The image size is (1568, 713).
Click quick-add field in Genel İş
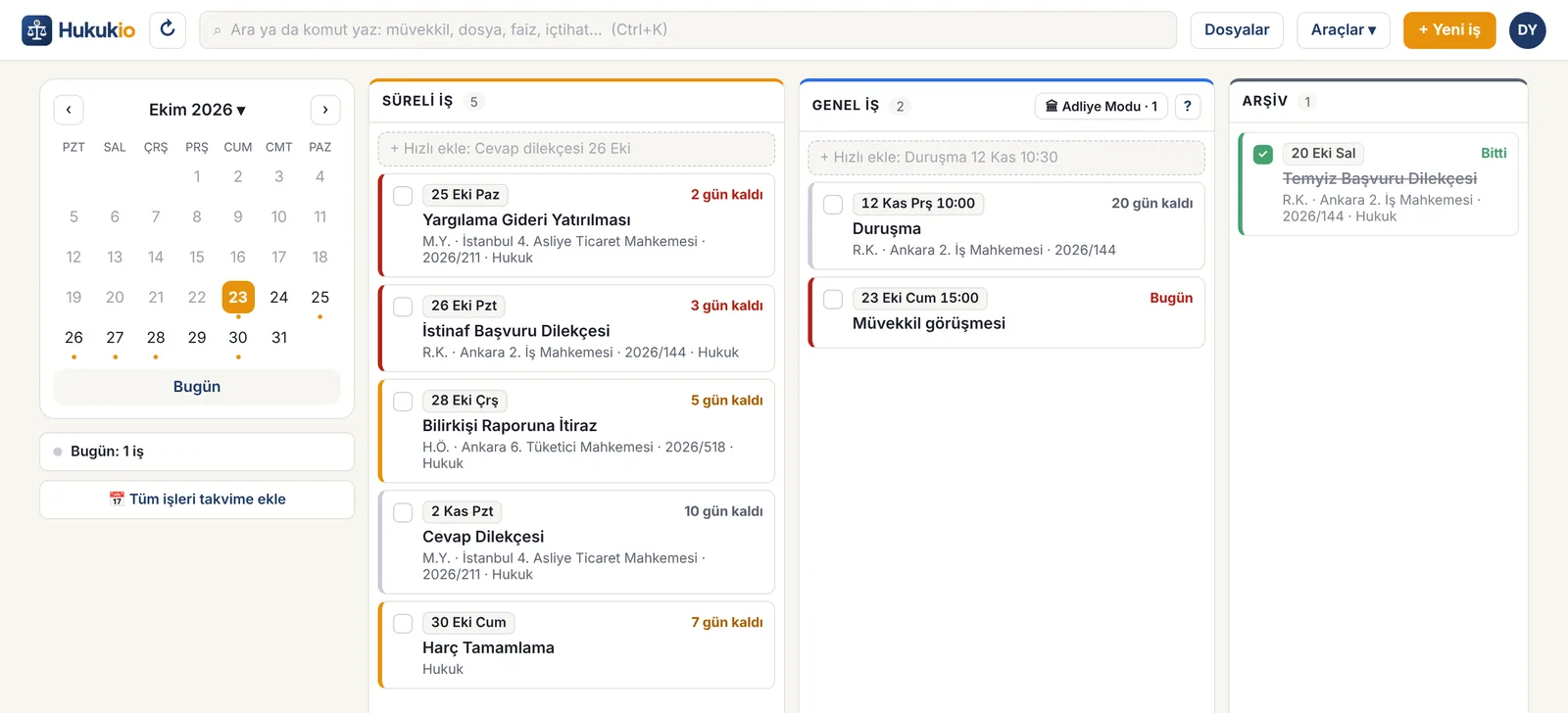(x=1006, y=158)
